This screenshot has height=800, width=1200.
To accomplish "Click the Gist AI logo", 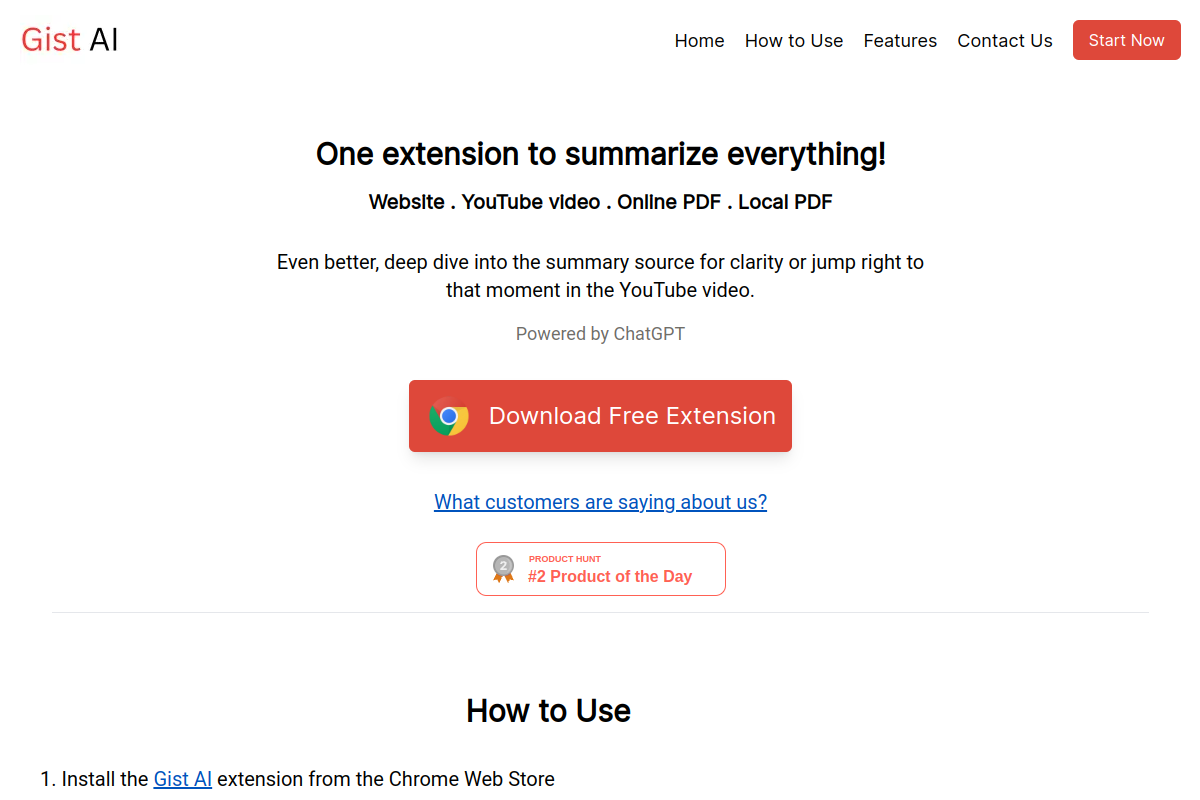I will [x=70, y=40].
